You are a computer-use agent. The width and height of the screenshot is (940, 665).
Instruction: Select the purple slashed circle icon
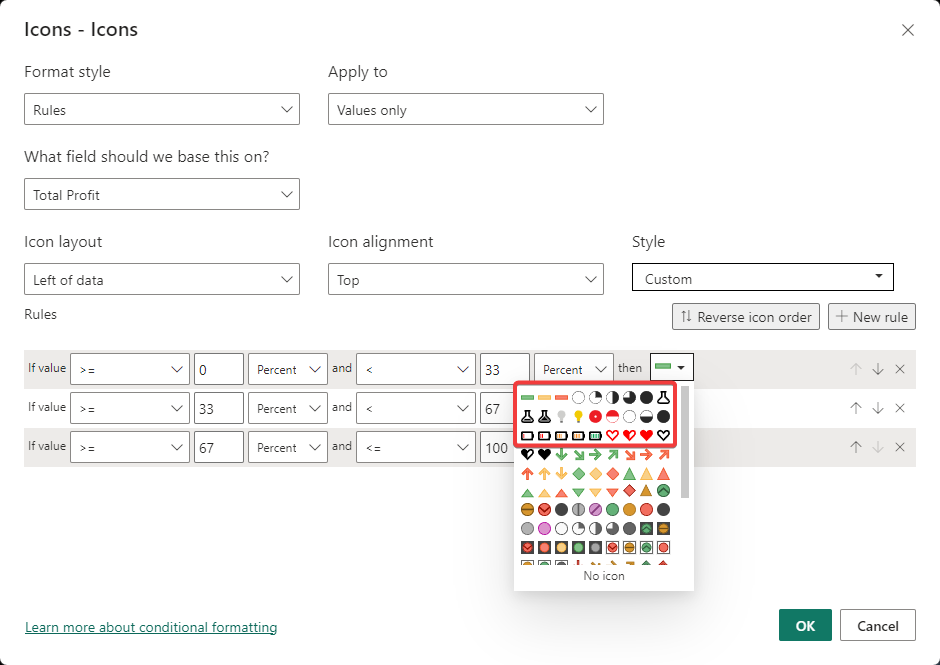coord(595,510)
